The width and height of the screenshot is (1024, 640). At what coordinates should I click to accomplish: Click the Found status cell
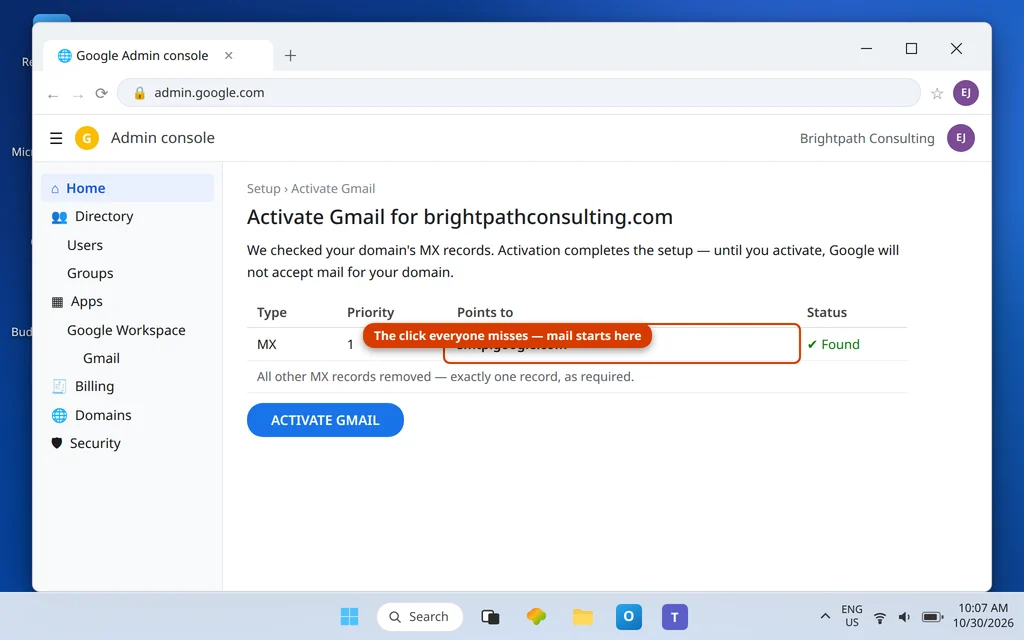833,344
